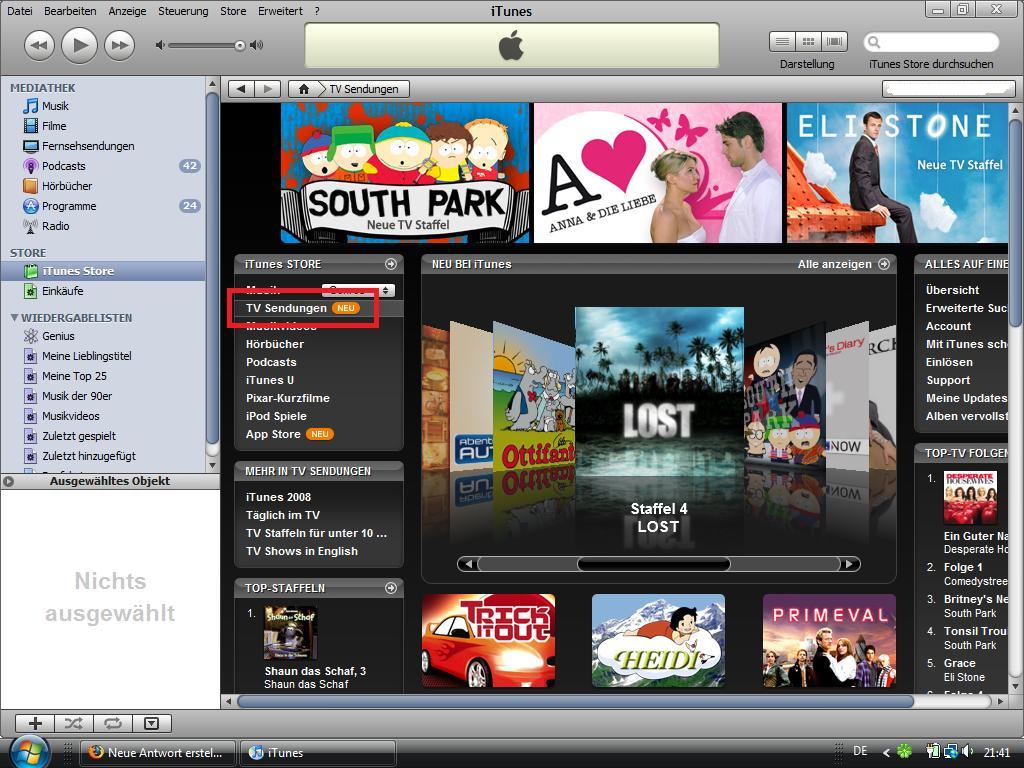Open the Anzeige menu
This screenshot has width=1024, height=768.
tap(127, 11)
